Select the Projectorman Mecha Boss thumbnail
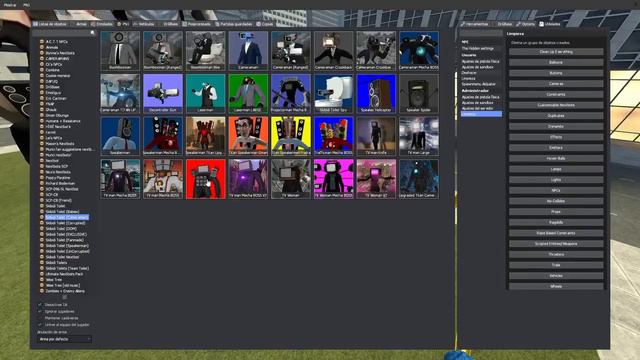The height and width of the screenshot is (360, 640). (x=291, y=93)
